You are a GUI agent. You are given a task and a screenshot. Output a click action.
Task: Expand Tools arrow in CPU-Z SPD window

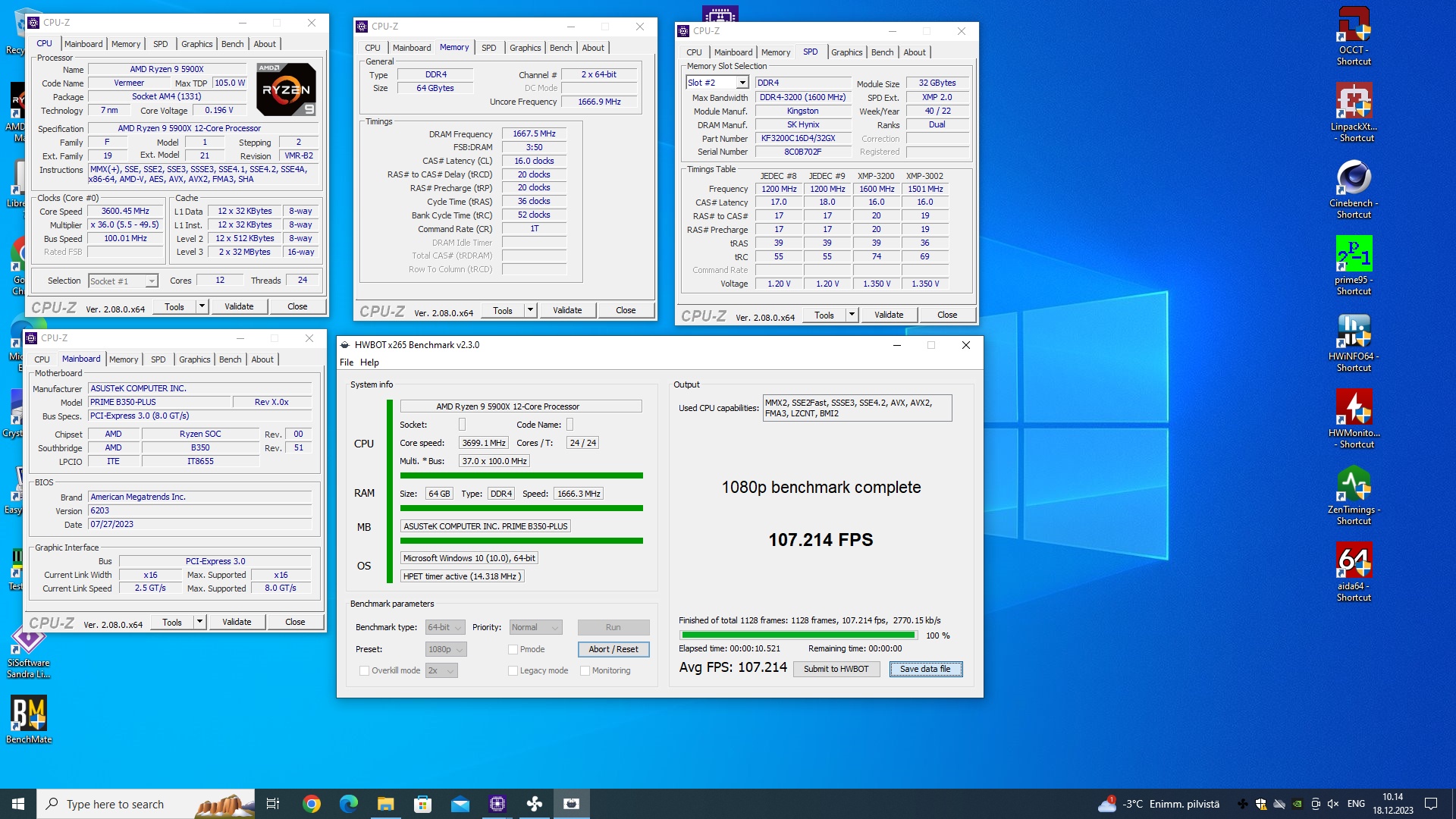(x=852, y=315)
